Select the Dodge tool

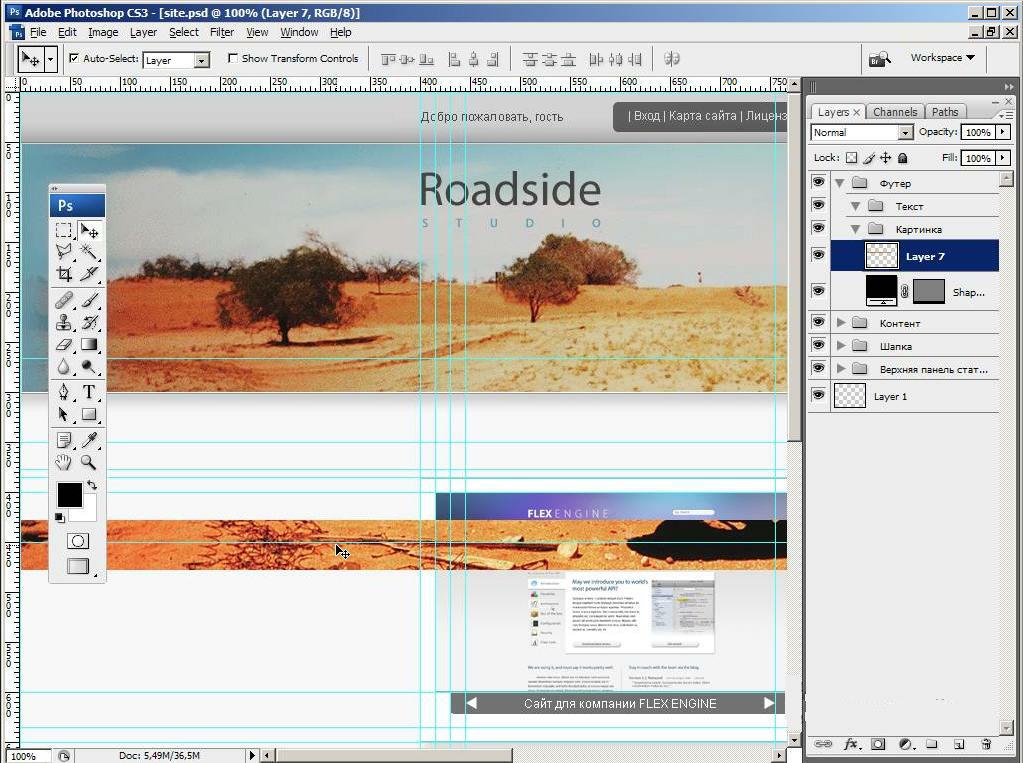coord(89,366)
